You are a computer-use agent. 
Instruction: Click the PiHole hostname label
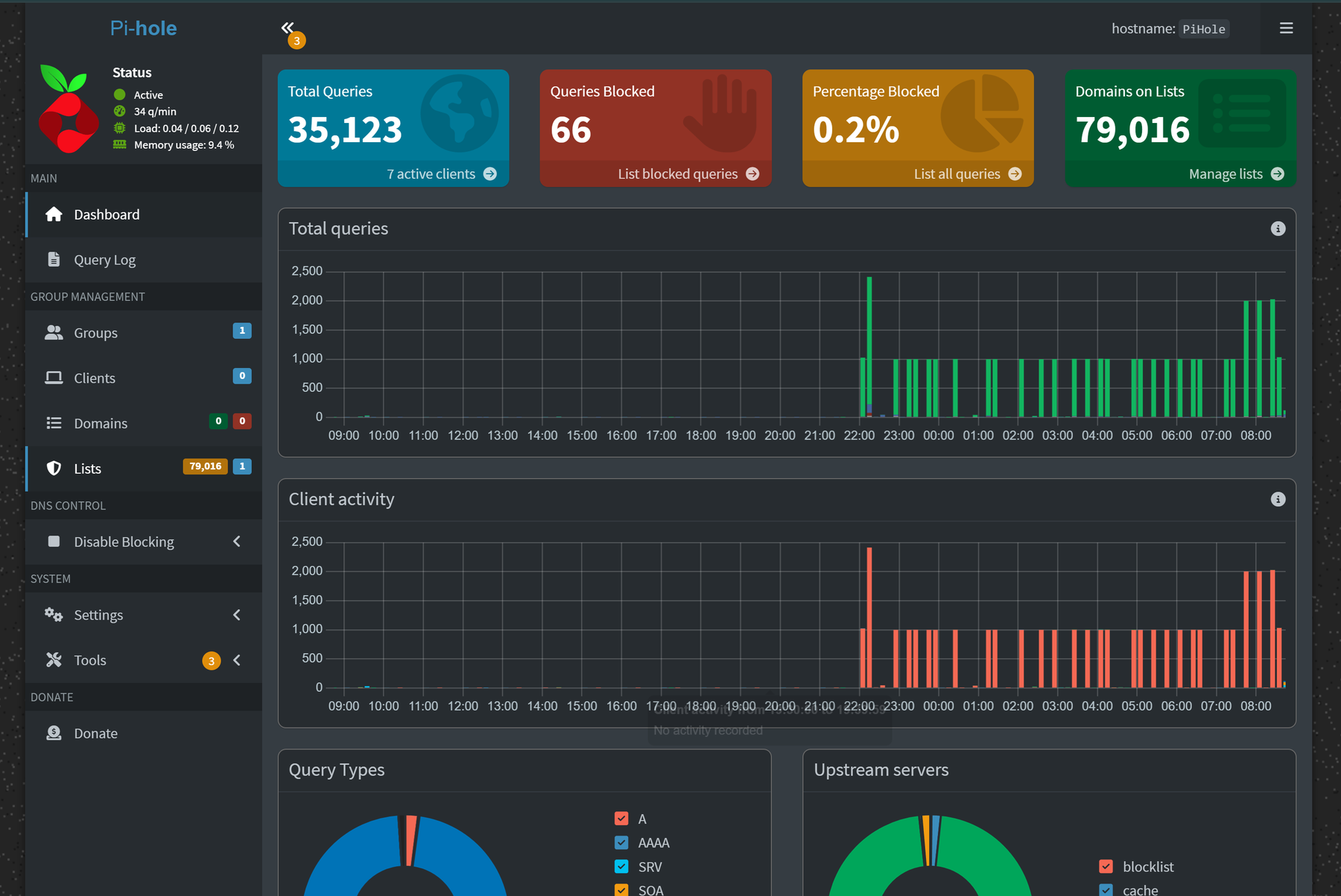1204,29
